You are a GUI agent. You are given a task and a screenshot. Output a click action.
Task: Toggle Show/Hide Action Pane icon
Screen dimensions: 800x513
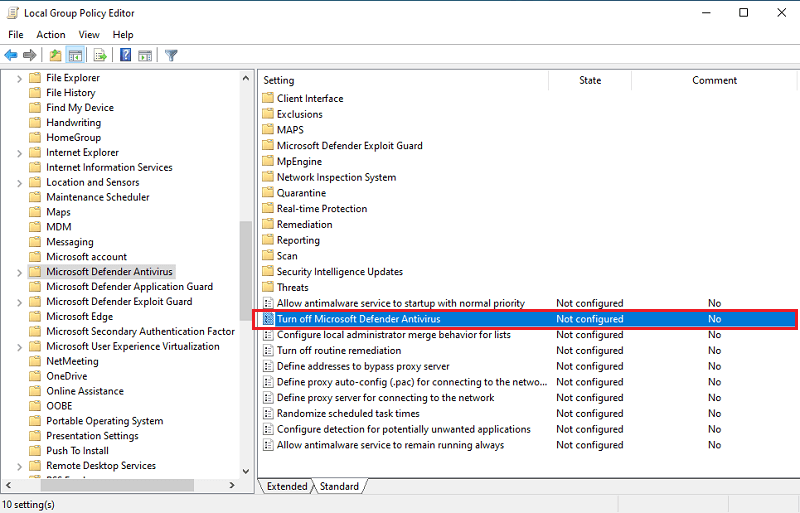click(x=145, y=55)
